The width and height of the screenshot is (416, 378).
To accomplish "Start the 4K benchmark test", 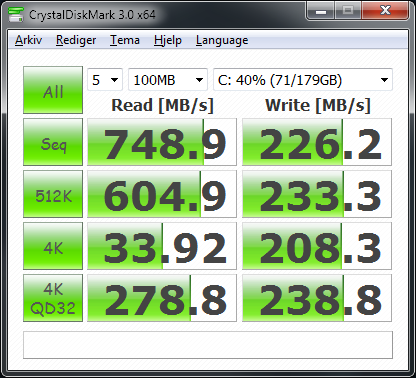I will click(53, 246).
